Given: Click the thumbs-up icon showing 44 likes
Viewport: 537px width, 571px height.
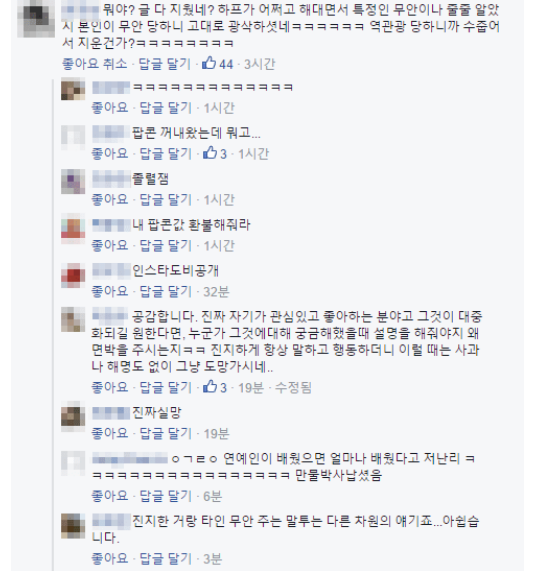Looking at the screenshot, I should pos(209,63).
